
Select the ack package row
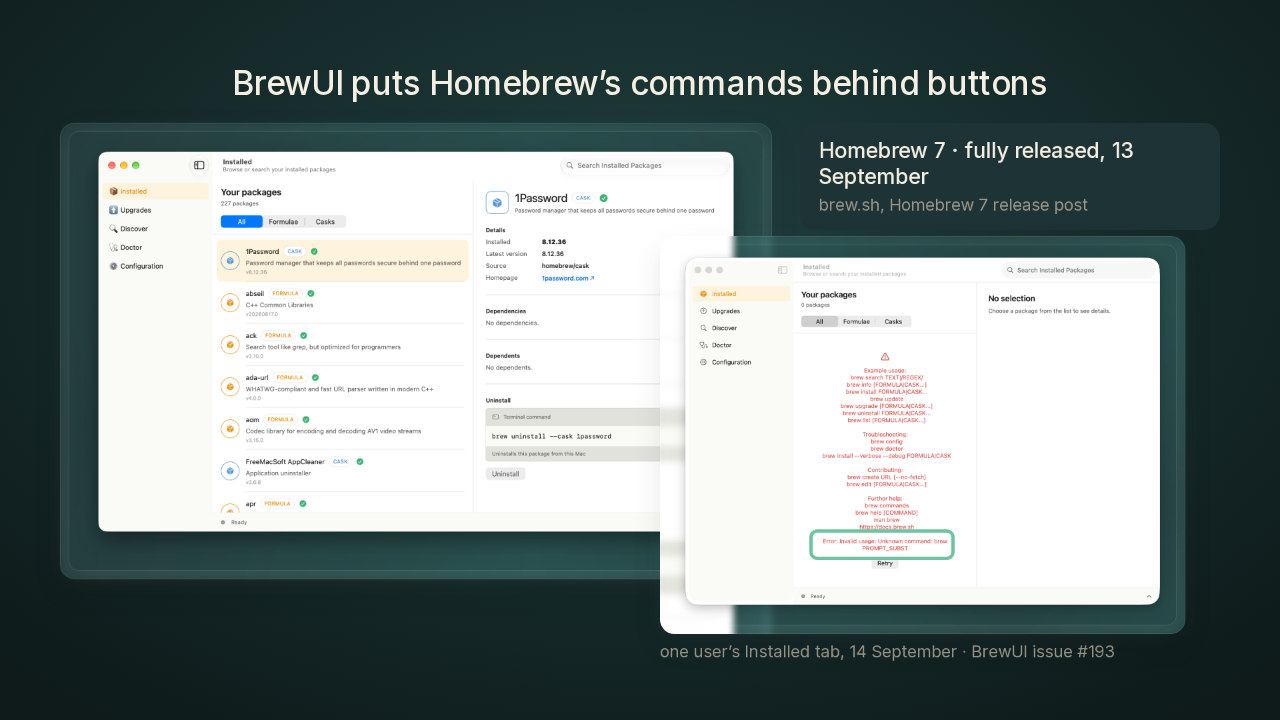pyautogui.click(x=343, y=342)
